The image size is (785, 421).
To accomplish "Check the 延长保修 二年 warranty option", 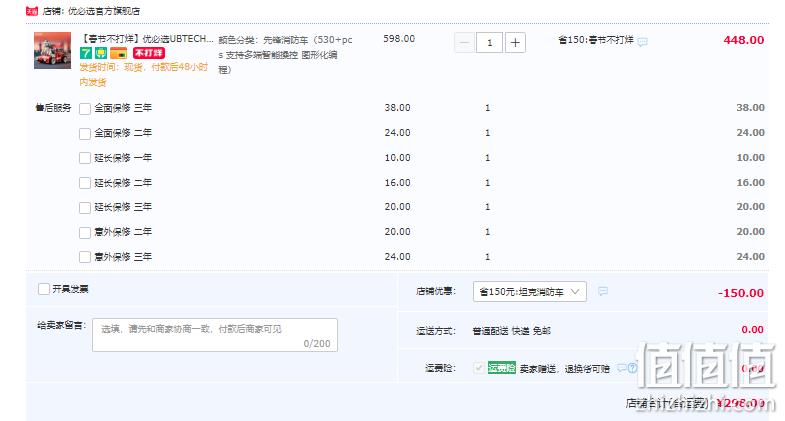I will point(85,183).
